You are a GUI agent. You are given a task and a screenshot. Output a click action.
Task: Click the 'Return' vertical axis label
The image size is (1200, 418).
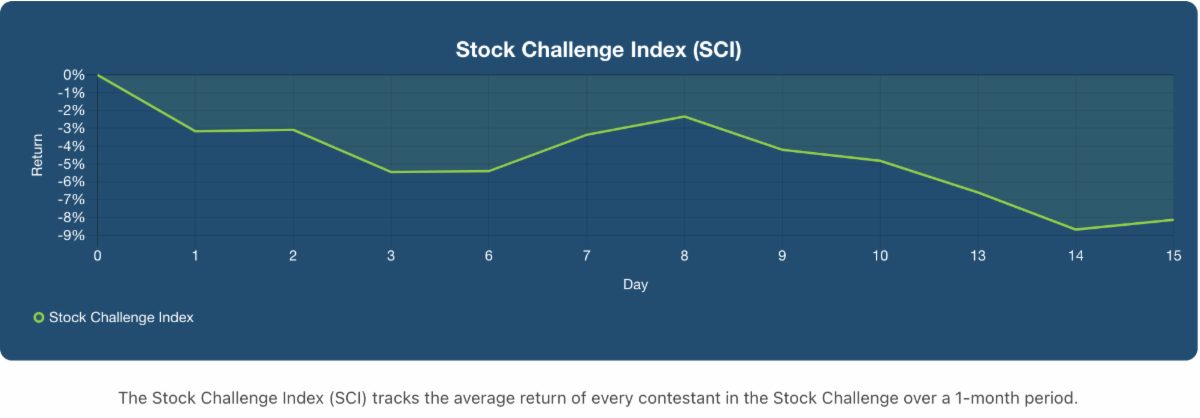[38, 155]
